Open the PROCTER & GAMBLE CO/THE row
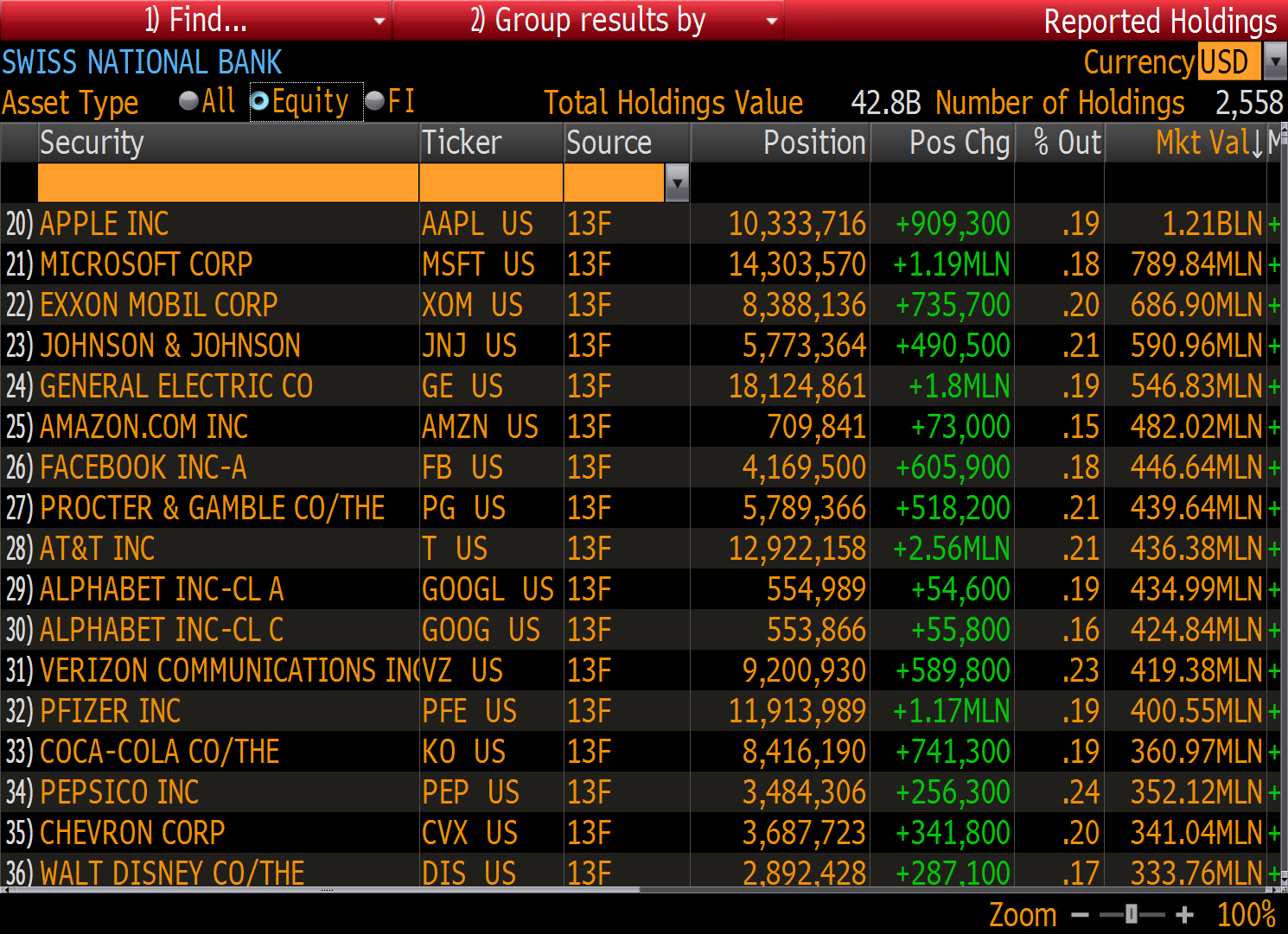Screen dimensions: 1288x934 click(x=641, y=508)
